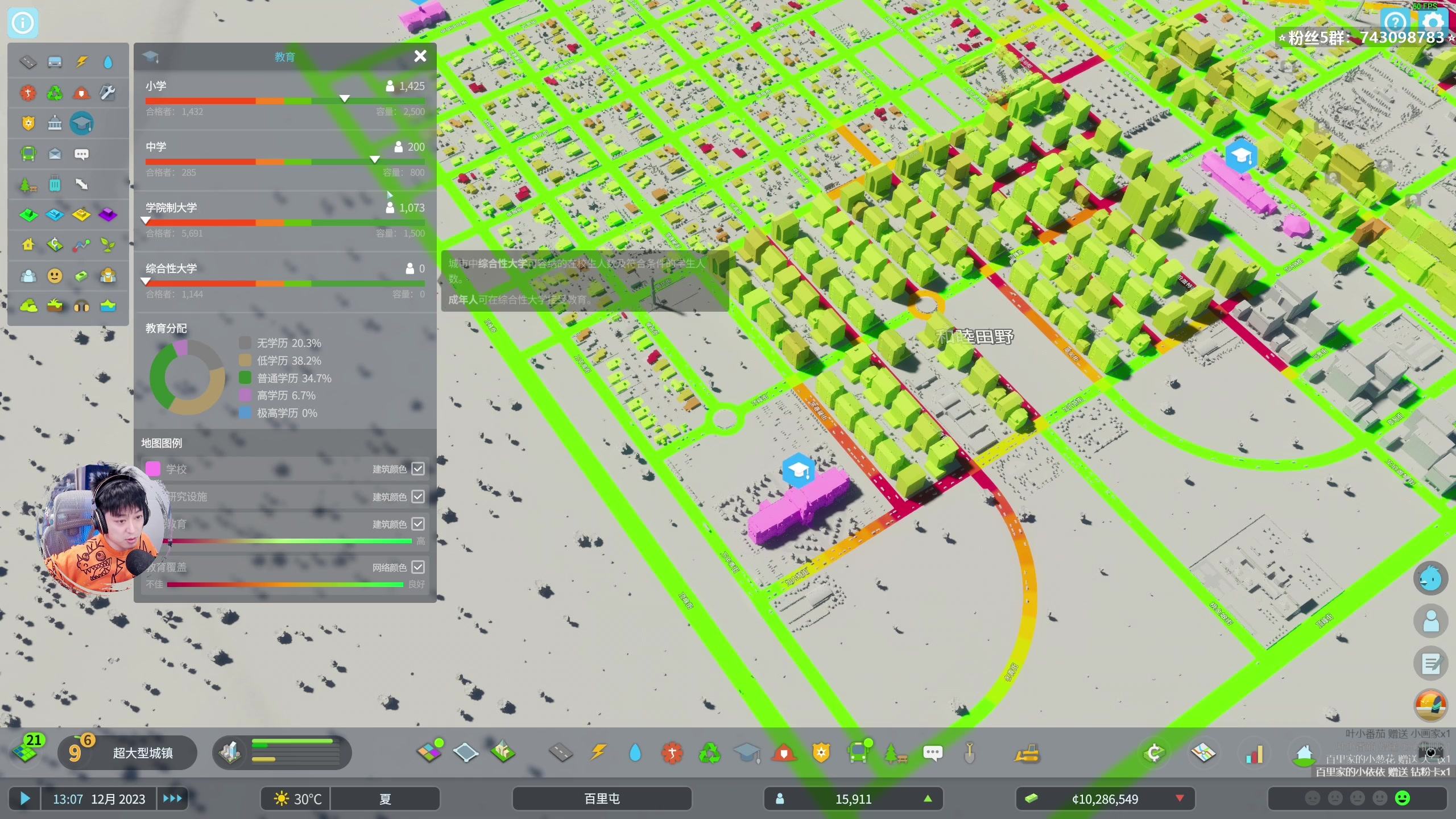
Task: Click the 教育 panel title
Action: [x=285, y=57]
